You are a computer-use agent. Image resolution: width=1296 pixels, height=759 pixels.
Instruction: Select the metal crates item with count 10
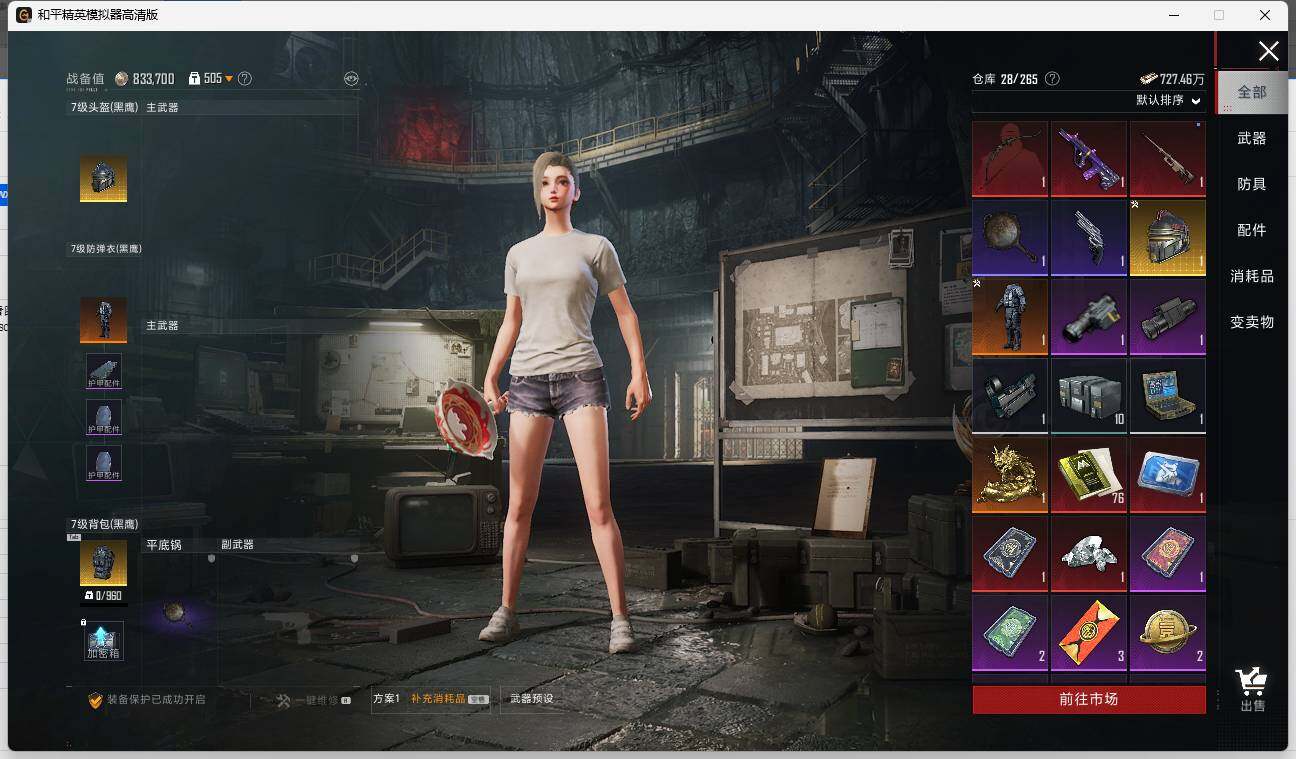pos(1089,396)
